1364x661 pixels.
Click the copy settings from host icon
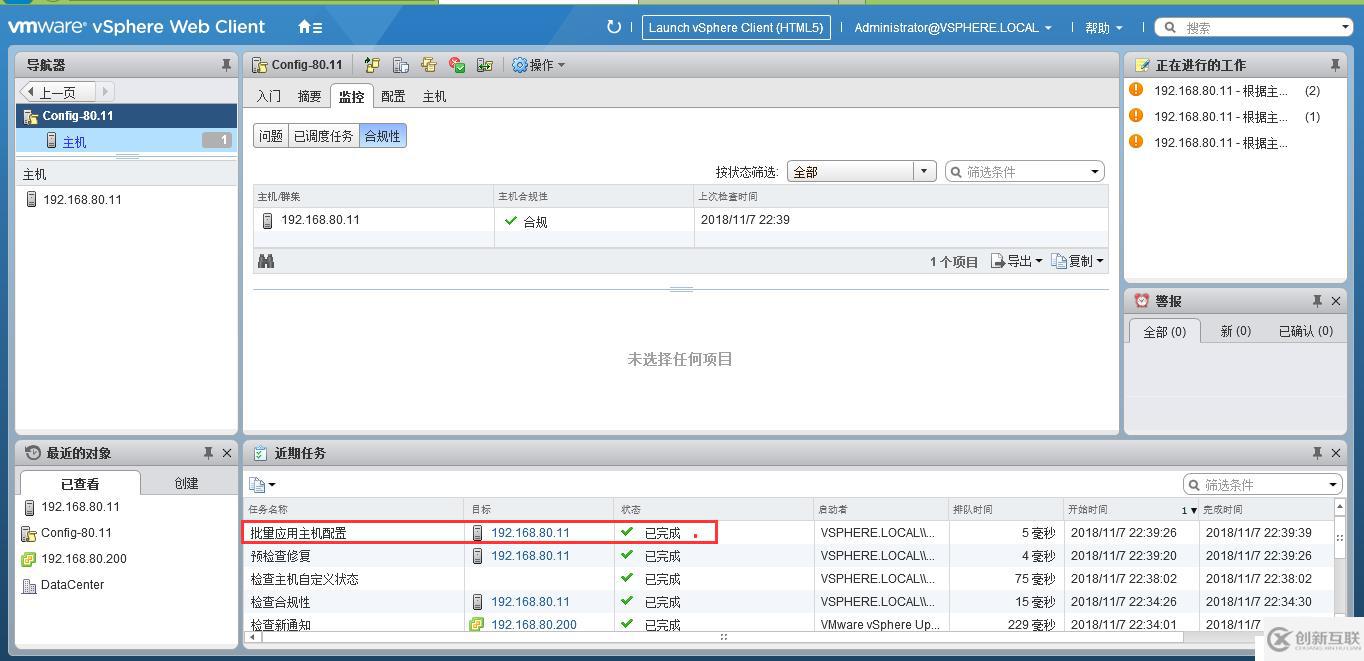[x=401, y=65]
